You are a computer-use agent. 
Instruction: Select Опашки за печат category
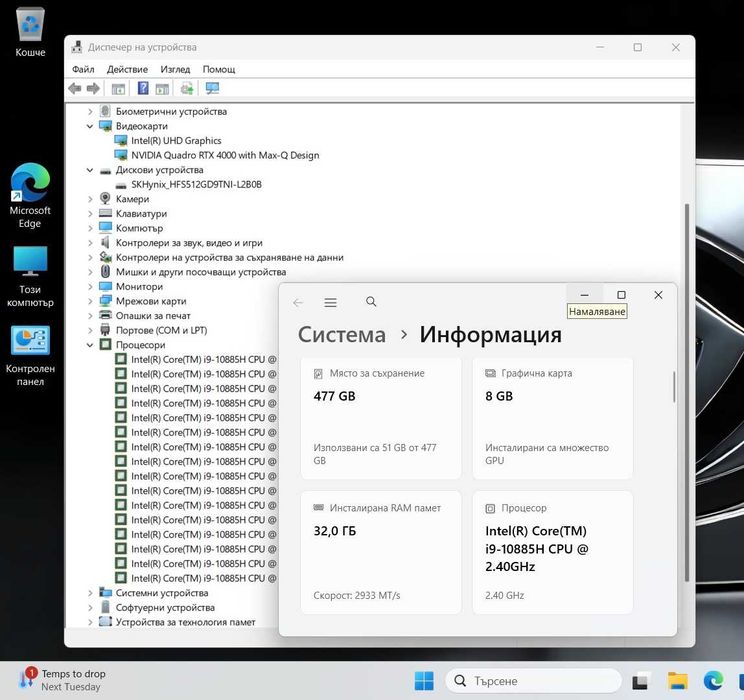153,316
